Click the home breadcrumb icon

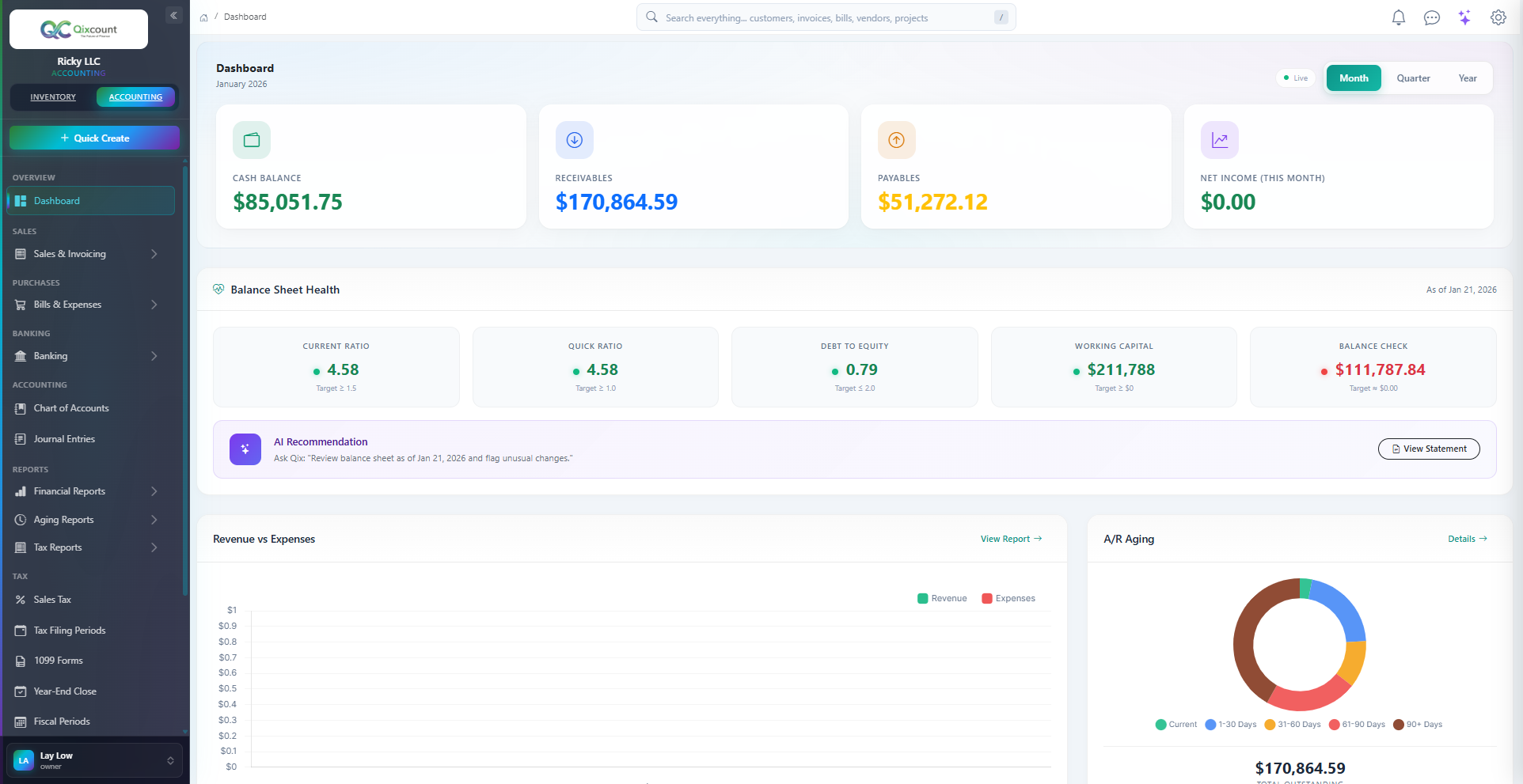204,17
